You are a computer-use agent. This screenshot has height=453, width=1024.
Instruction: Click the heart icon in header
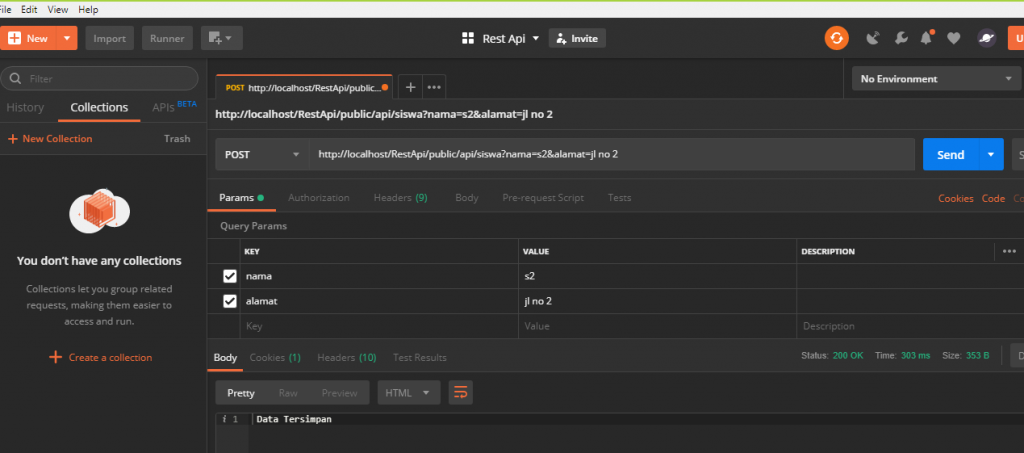(x=954, y=38)
